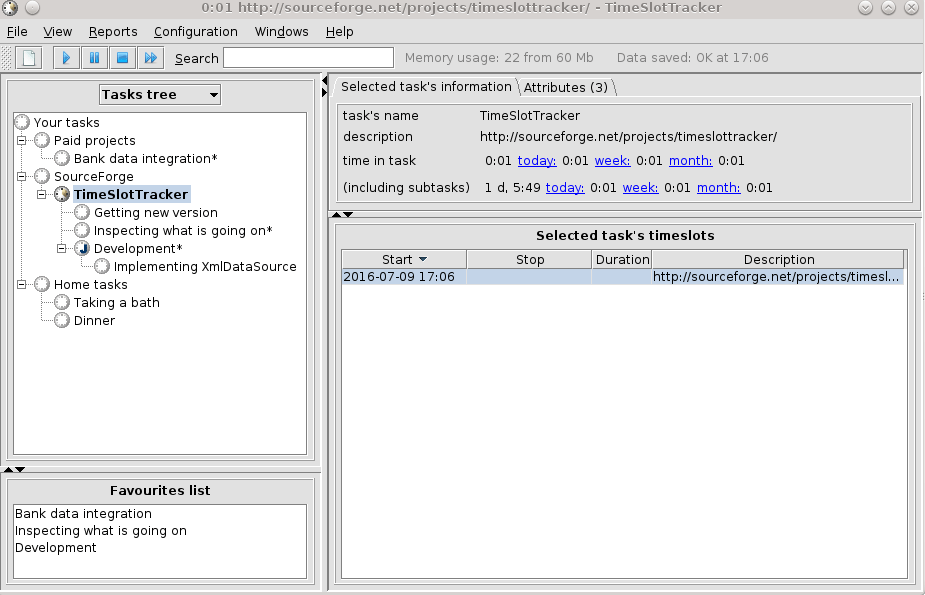
Task: Click the Search input field
Action: (x=309, y=58)
